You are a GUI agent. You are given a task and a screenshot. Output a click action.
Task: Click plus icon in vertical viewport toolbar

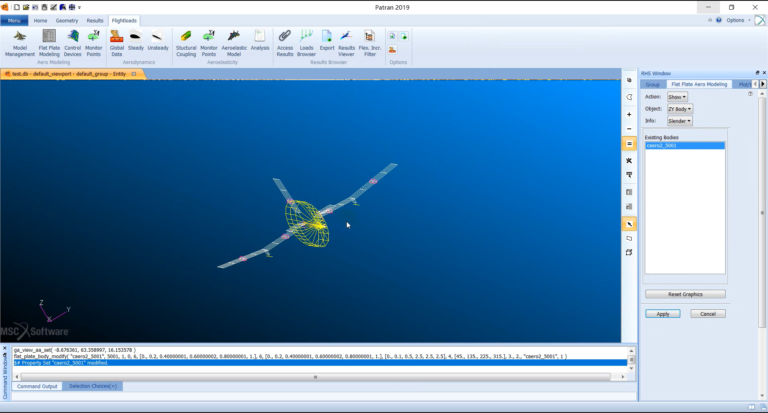tap(629, 114)
